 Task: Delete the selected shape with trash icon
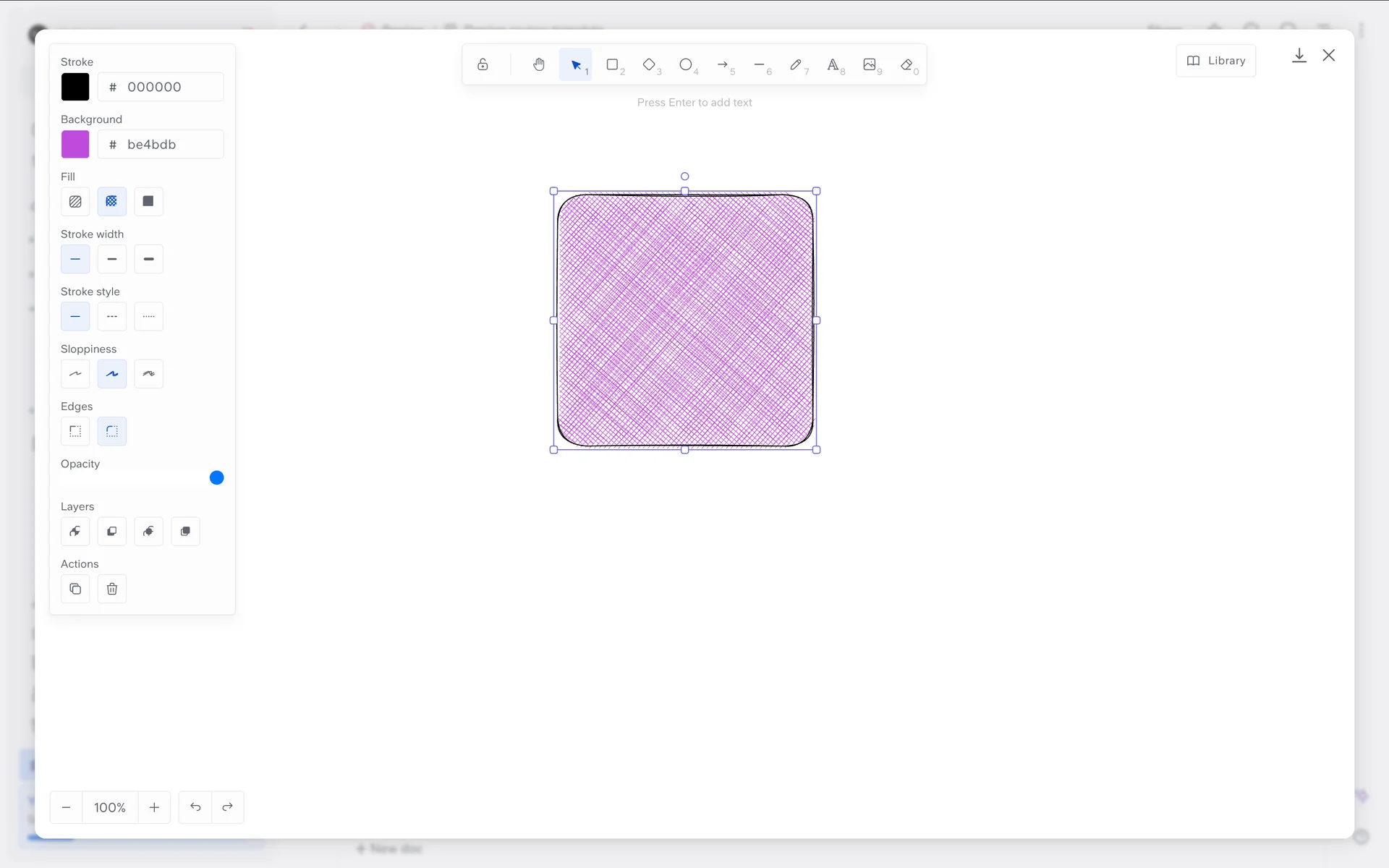point(112,589)
